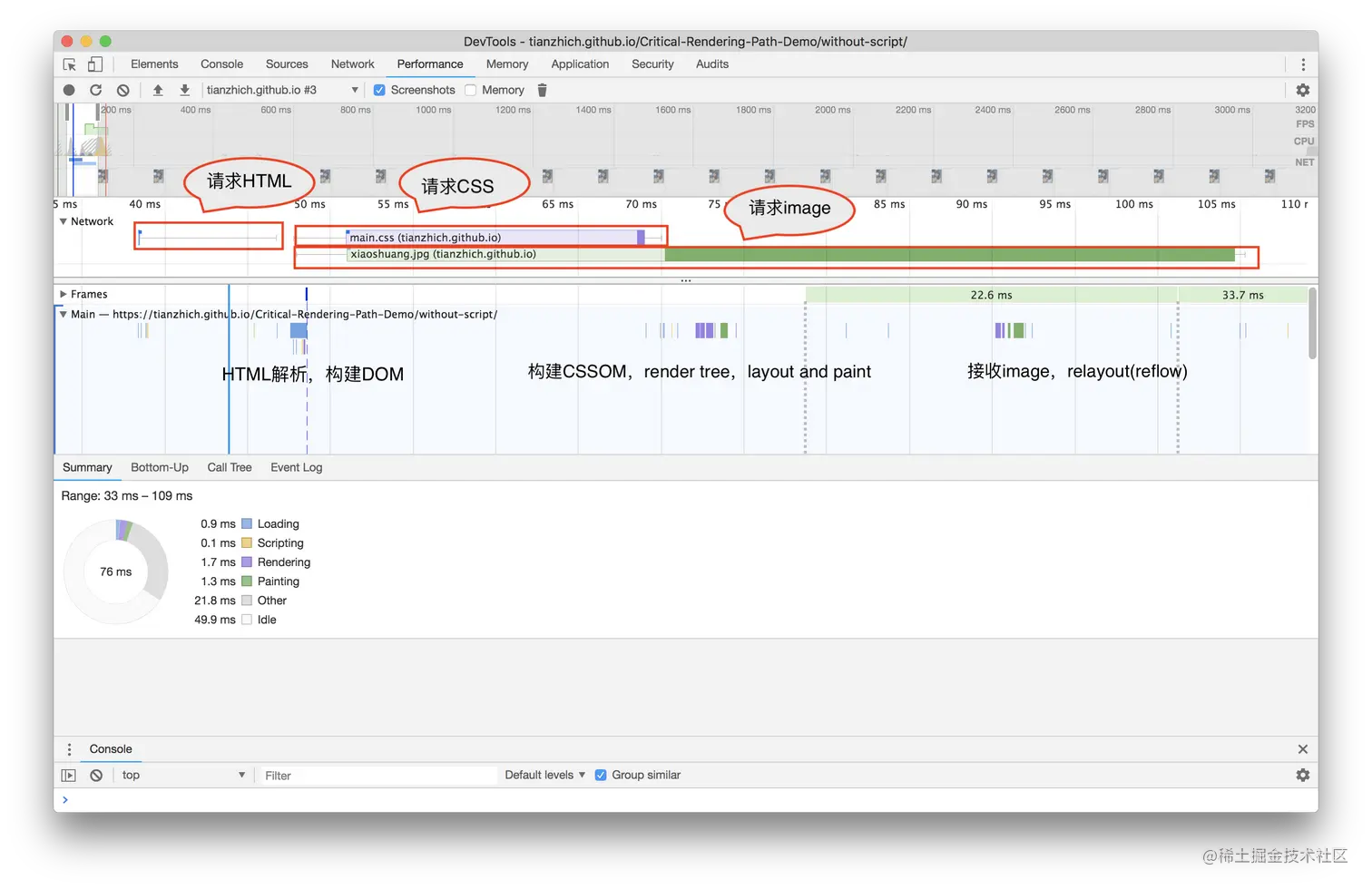1372x889 pixels.
Task: Collapse the Network track section
Action: (64, 221)
